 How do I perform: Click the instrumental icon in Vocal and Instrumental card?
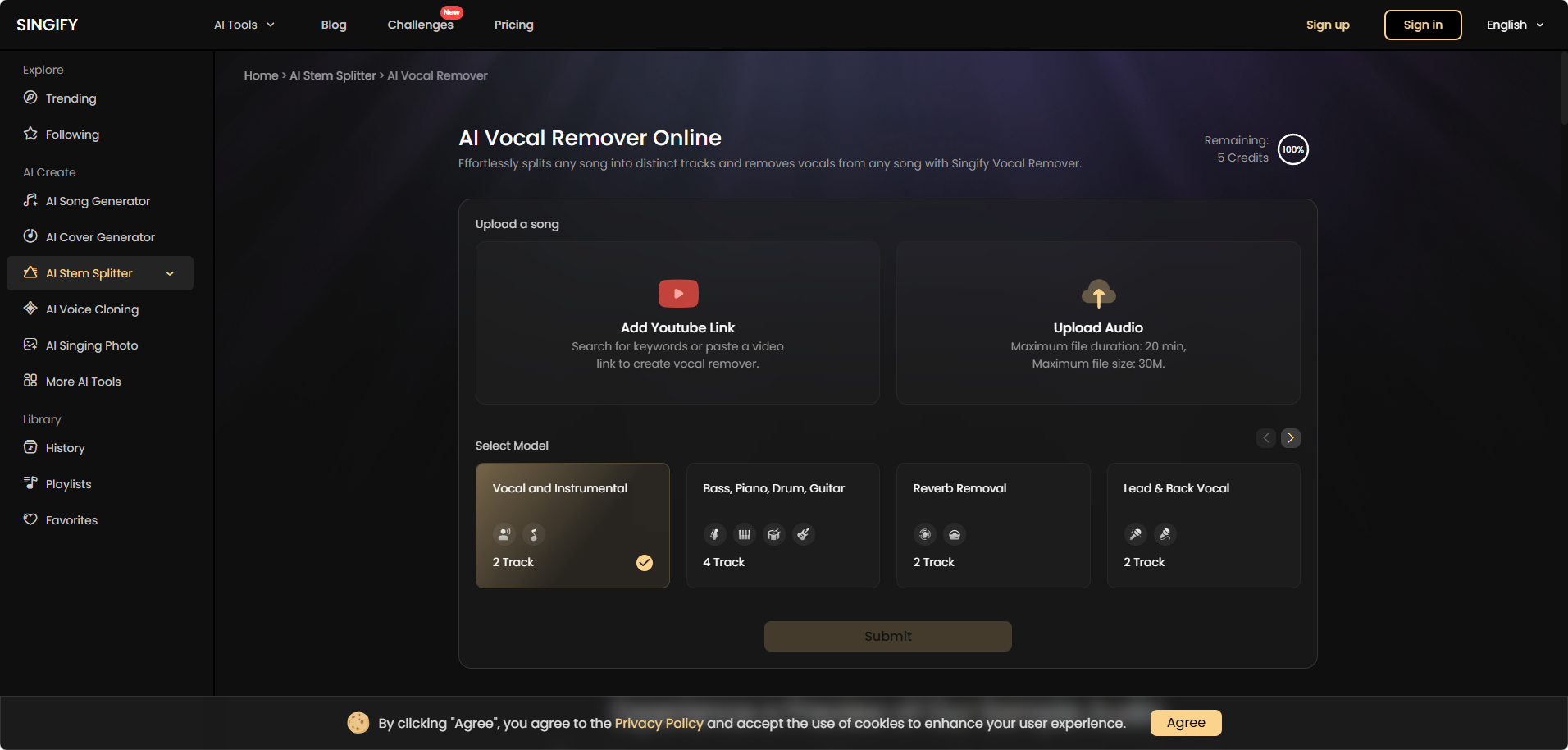coord(534,534)
